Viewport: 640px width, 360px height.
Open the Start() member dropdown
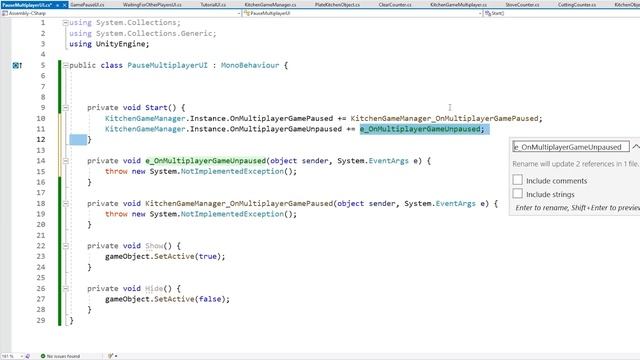[562, 13]
